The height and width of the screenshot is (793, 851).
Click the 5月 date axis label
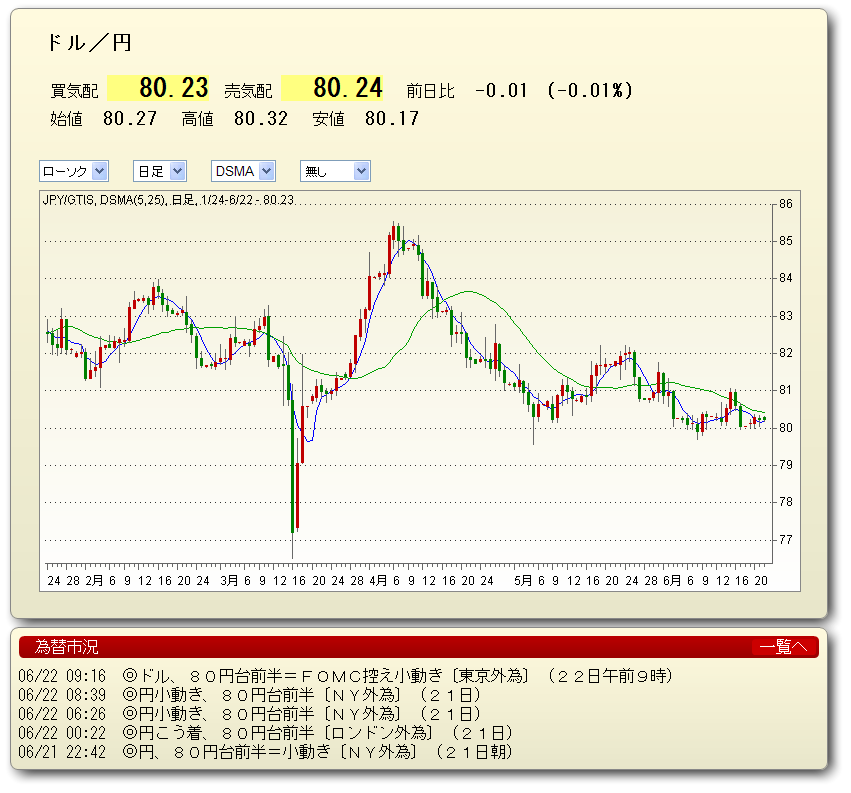[523, 581]
